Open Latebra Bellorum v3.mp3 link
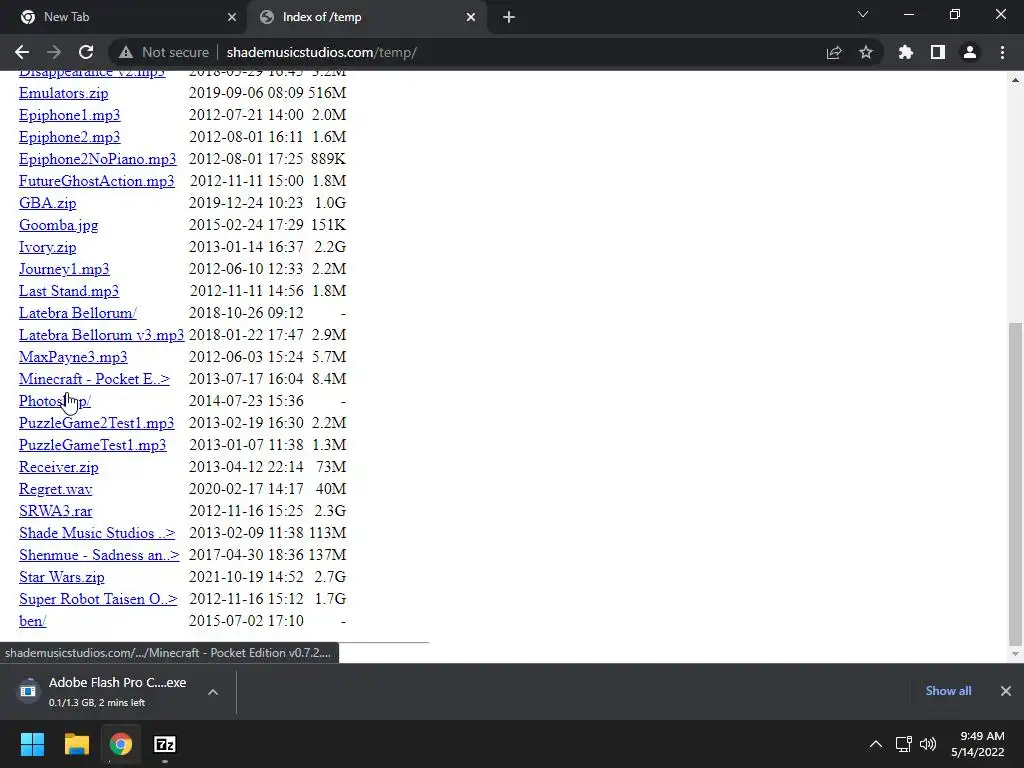Screen dimensions: 1024x768 tap(101, 335)
